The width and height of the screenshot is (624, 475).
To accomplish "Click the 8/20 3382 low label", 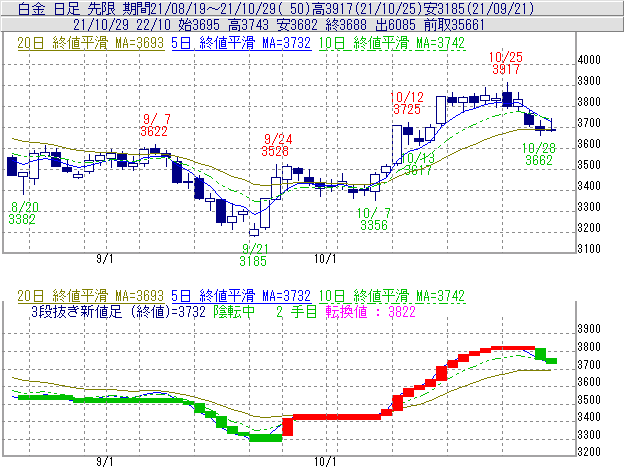I will [x=23, y=213].
